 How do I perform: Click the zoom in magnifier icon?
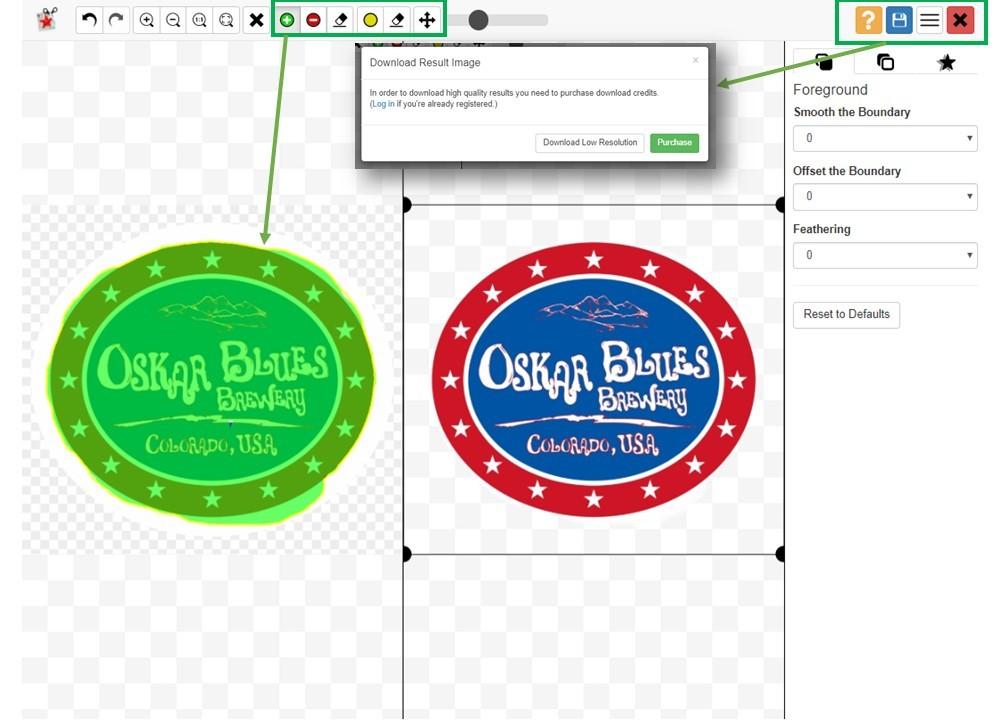point(148,20)
